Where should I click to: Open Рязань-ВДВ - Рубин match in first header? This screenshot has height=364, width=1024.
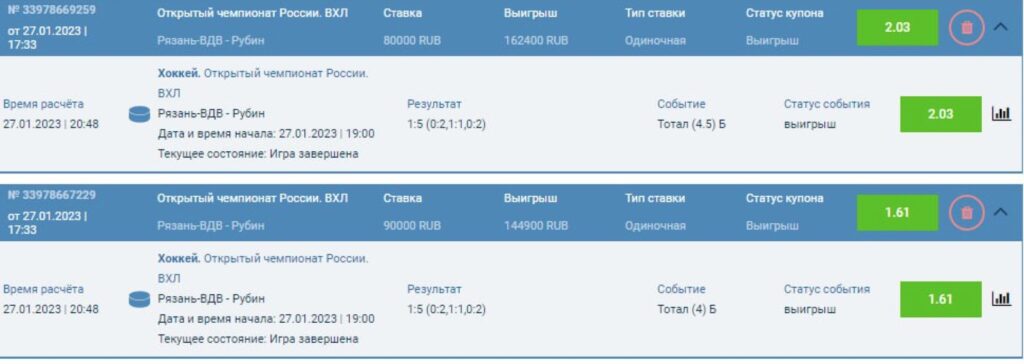click(x=211, y=41)
